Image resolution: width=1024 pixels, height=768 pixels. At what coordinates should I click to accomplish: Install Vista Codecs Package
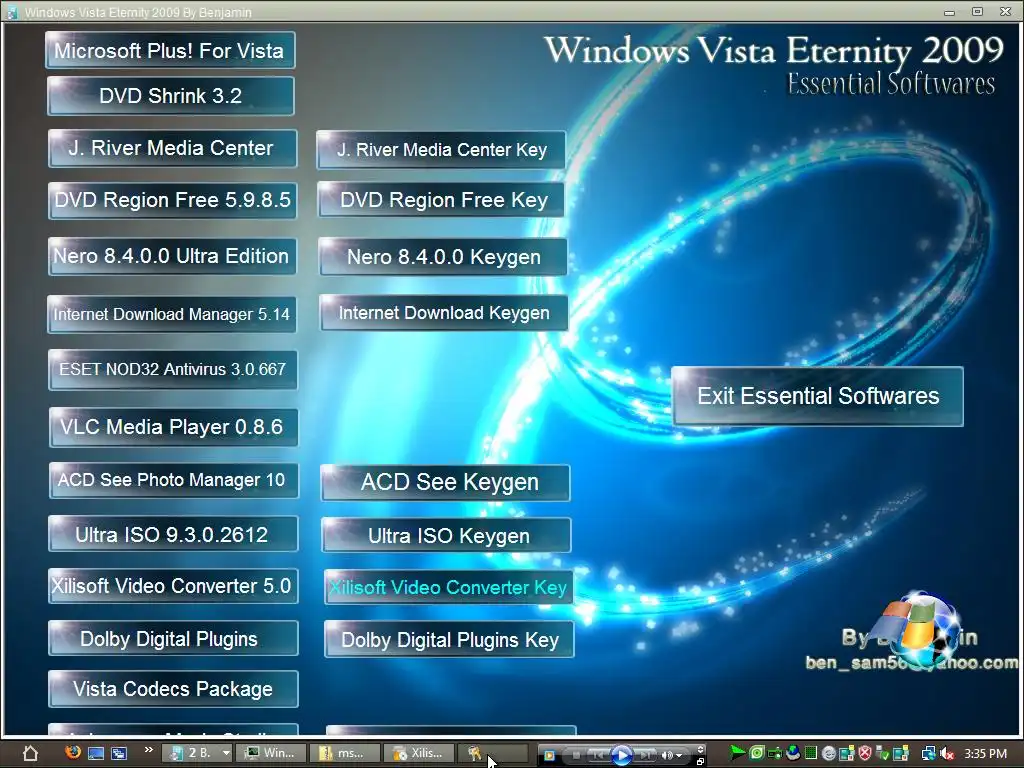173,689
